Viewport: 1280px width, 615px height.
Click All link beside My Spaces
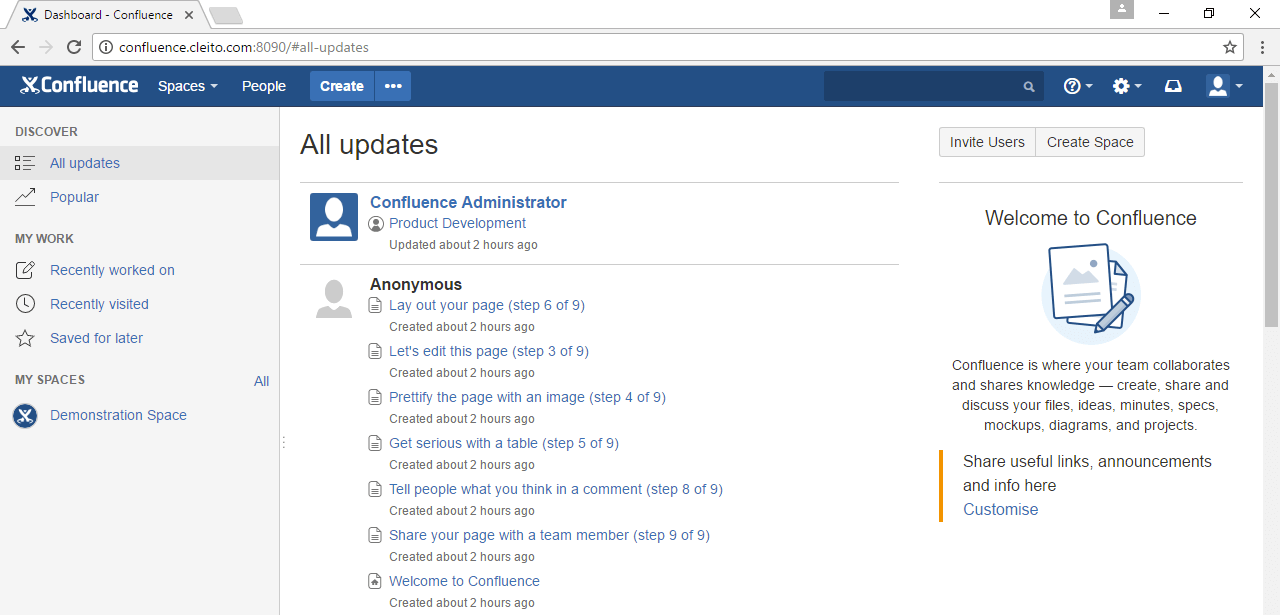(261, 381)
